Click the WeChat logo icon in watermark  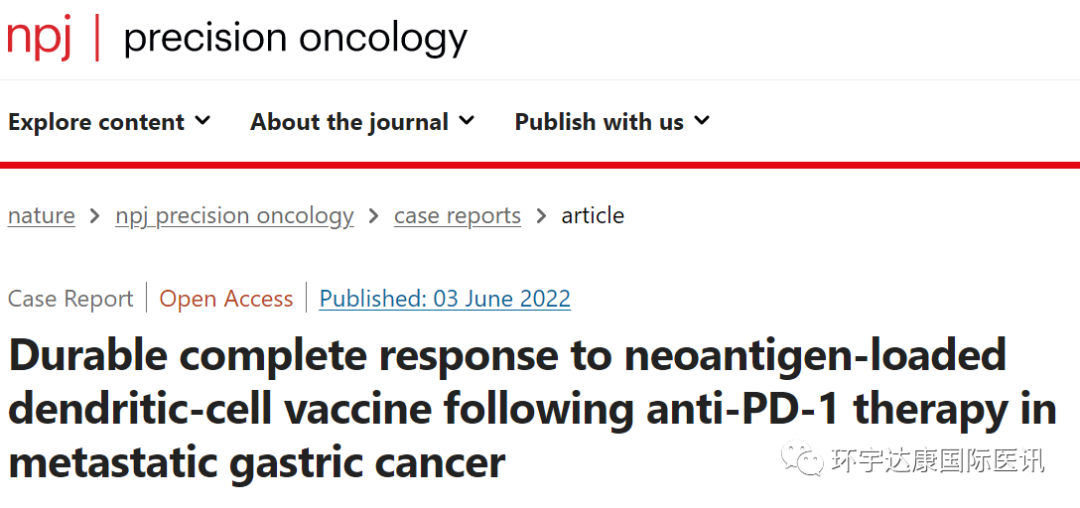point(804,459)
